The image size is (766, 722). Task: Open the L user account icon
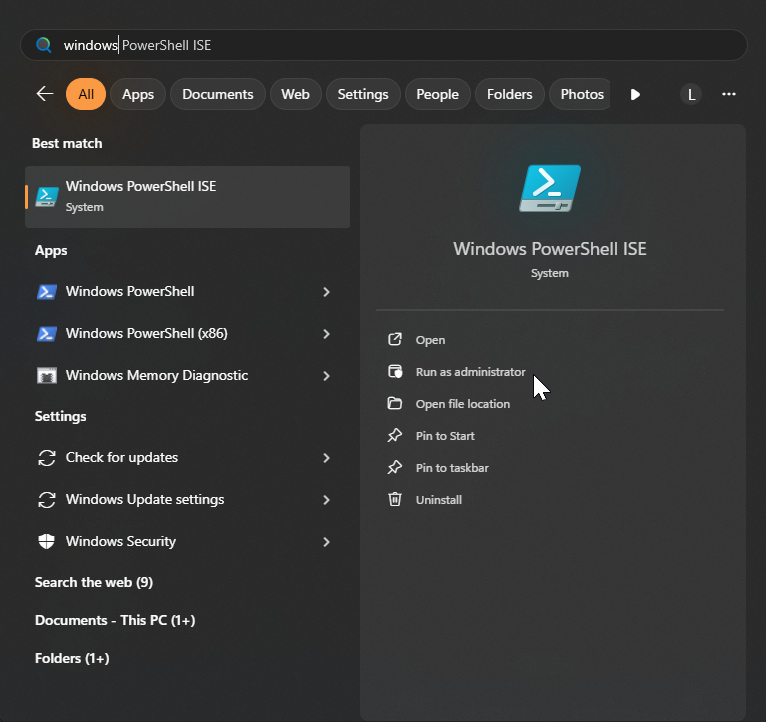click(x=690, y=94)
